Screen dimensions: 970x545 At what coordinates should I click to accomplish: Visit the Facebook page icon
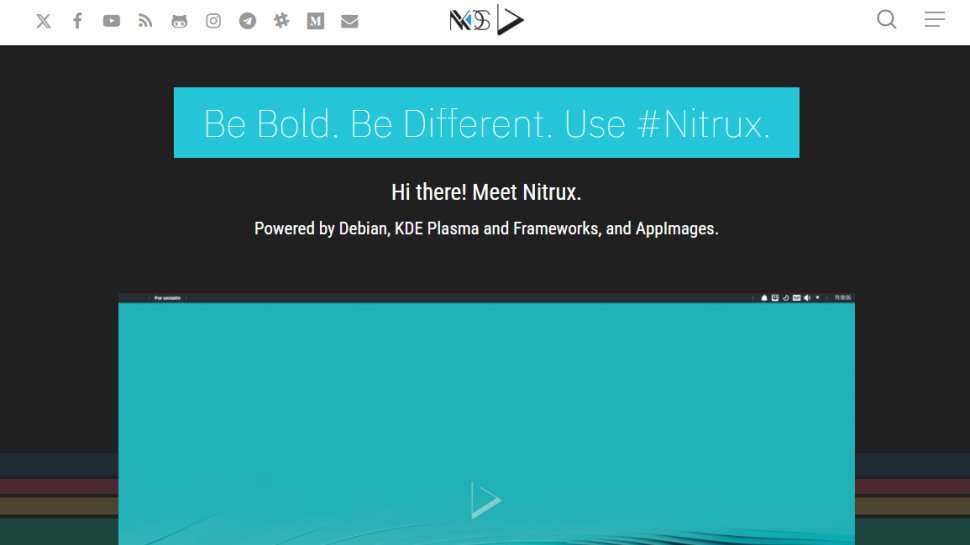pyautogui.click(x=77, y=21)
